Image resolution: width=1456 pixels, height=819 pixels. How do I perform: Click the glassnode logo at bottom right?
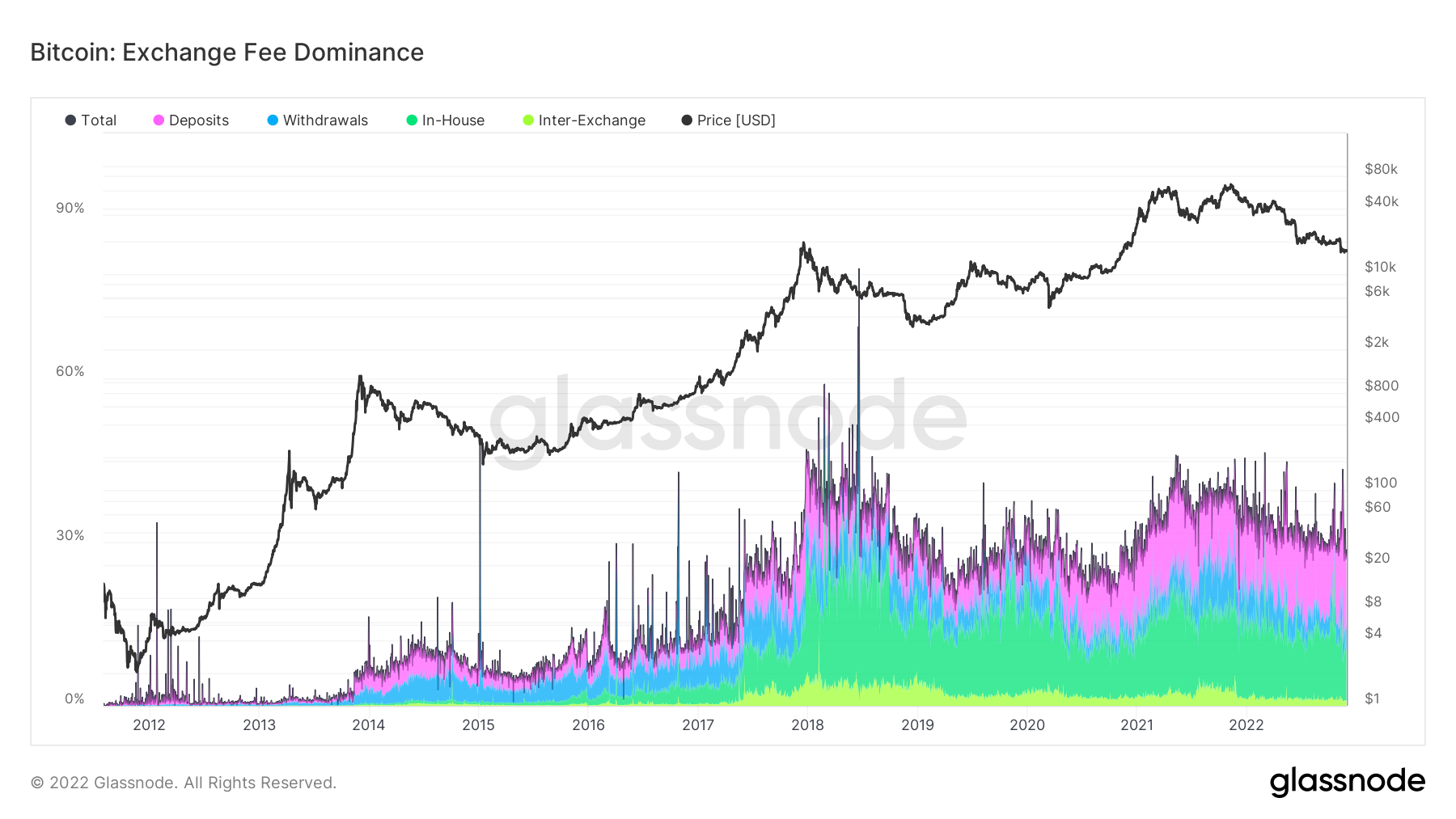pos(1348,782)
